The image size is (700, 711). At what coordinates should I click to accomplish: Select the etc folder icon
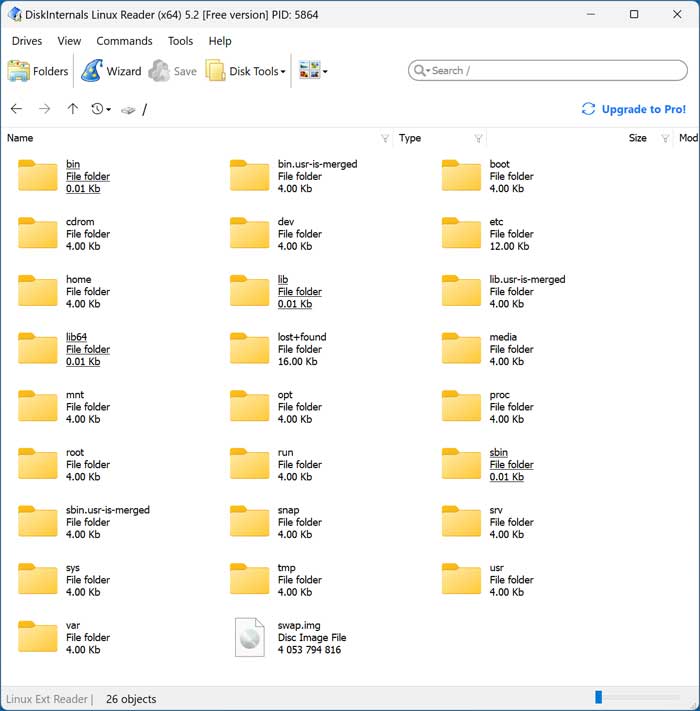461,233
